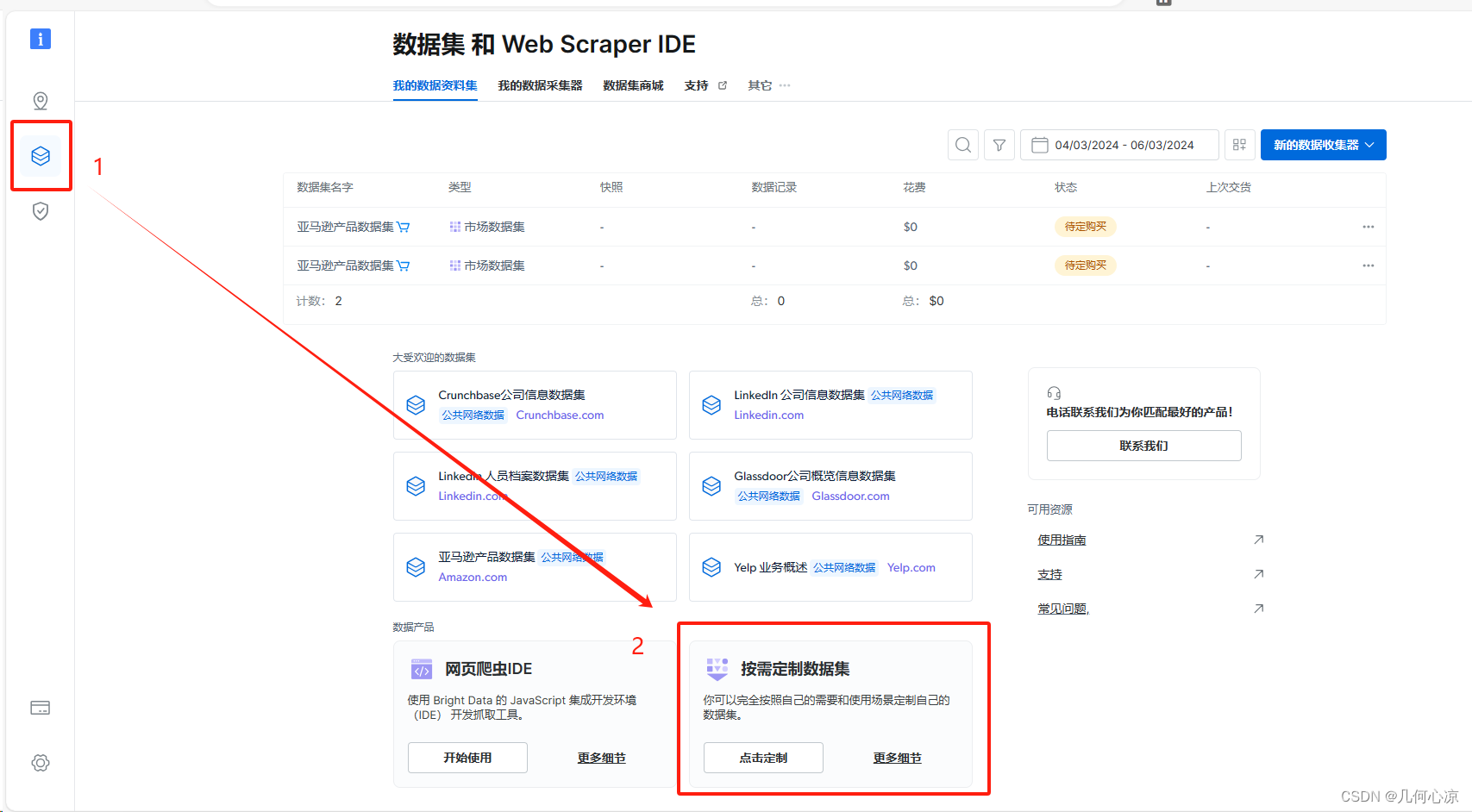Select the Glassdoor公司概览信息数据集 title
Viewport: 1472px width, 812px height.
[x=815, y=476]
